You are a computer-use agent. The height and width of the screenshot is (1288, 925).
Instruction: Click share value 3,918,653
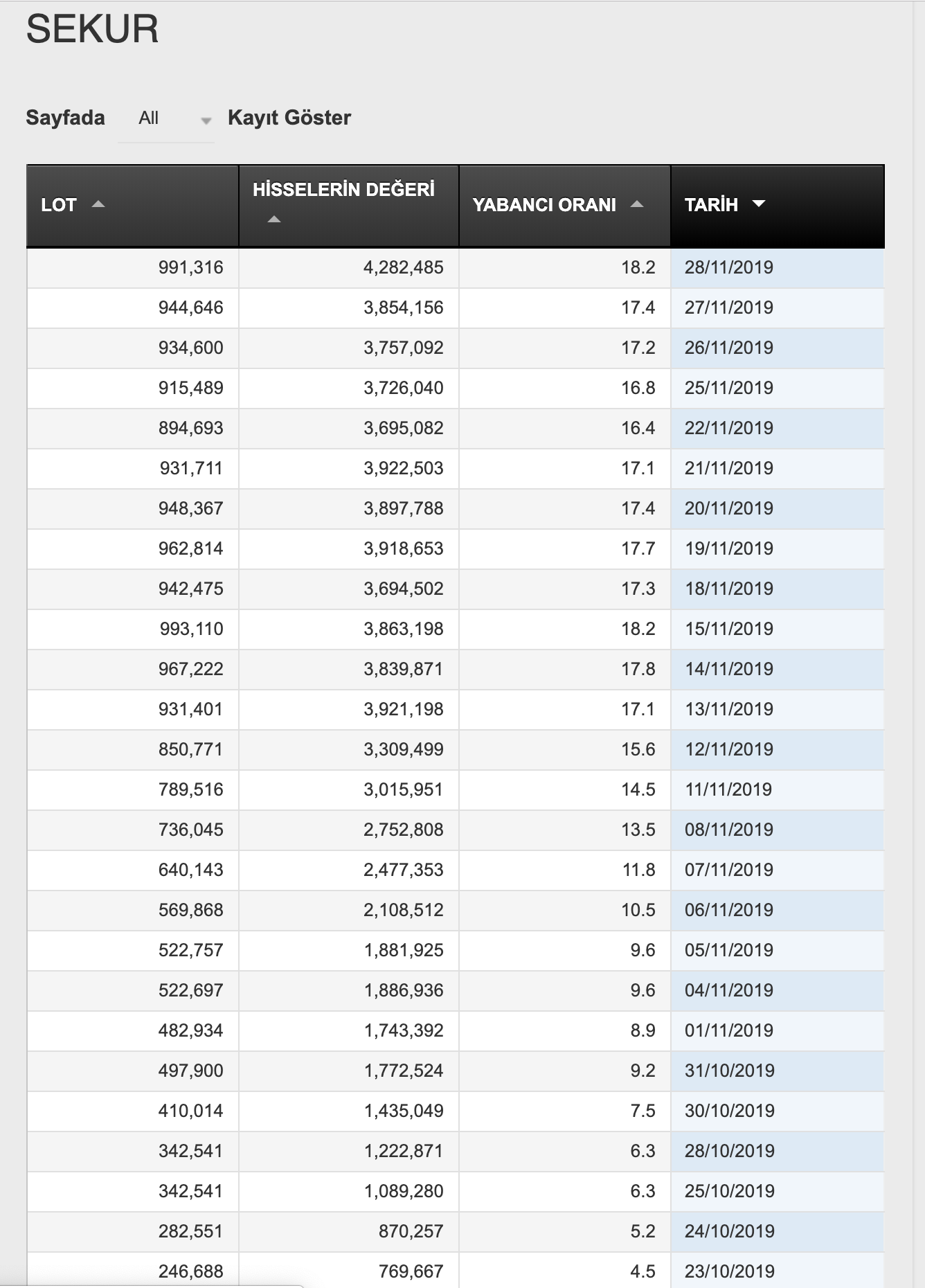pyautogui.click(x=404, y=549)
